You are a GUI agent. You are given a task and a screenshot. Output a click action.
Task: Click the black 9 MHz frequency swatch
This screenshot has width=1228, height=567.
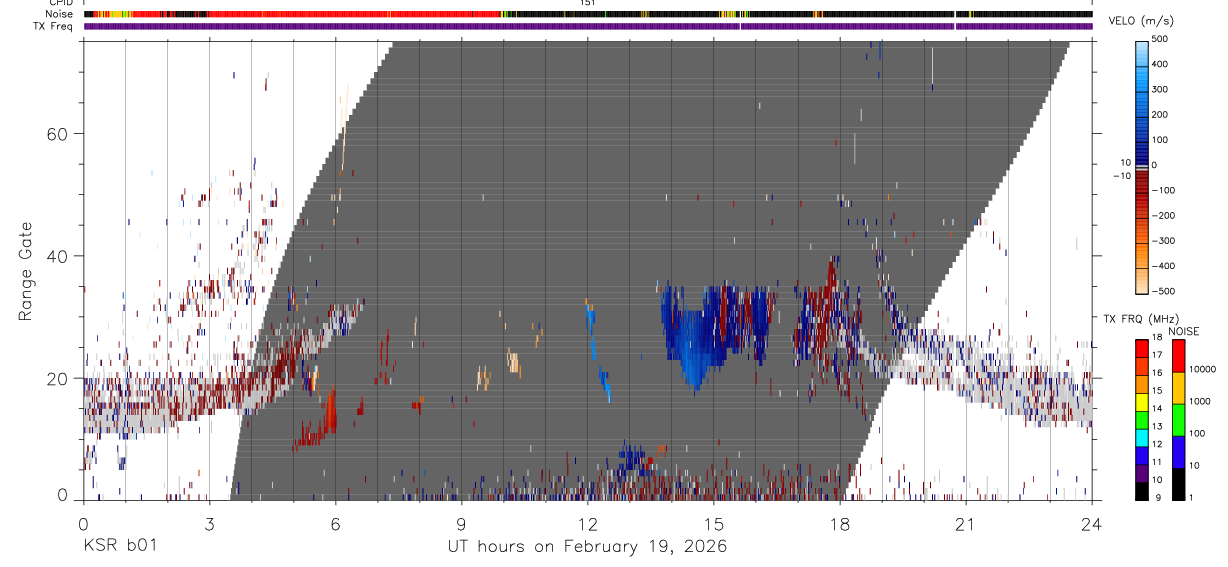point(1142,491)
